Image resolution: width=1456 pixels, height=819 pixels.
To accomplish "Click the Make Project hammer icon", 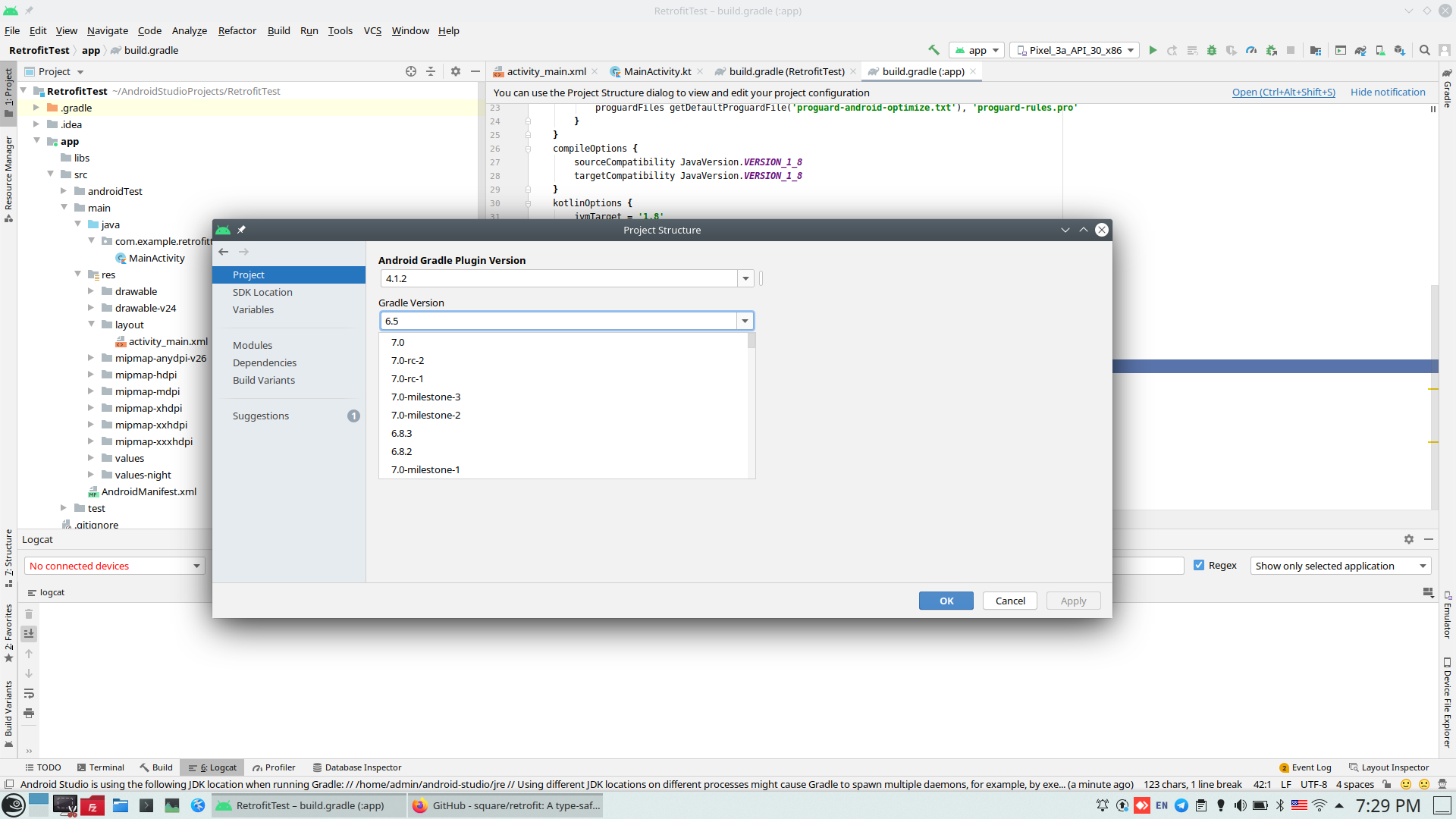I will pos(934,50).
